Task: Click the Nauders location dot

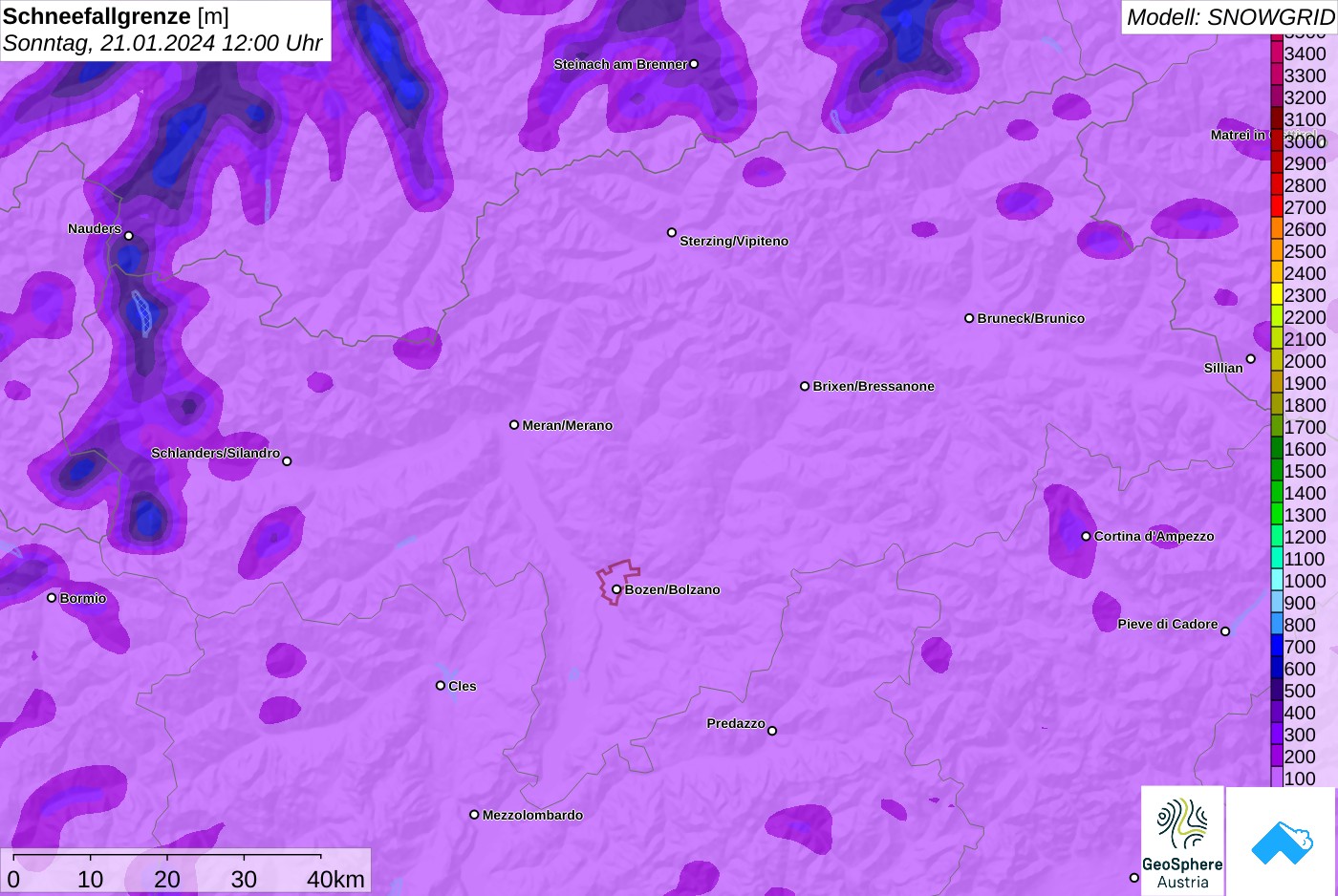Action: 129,236
